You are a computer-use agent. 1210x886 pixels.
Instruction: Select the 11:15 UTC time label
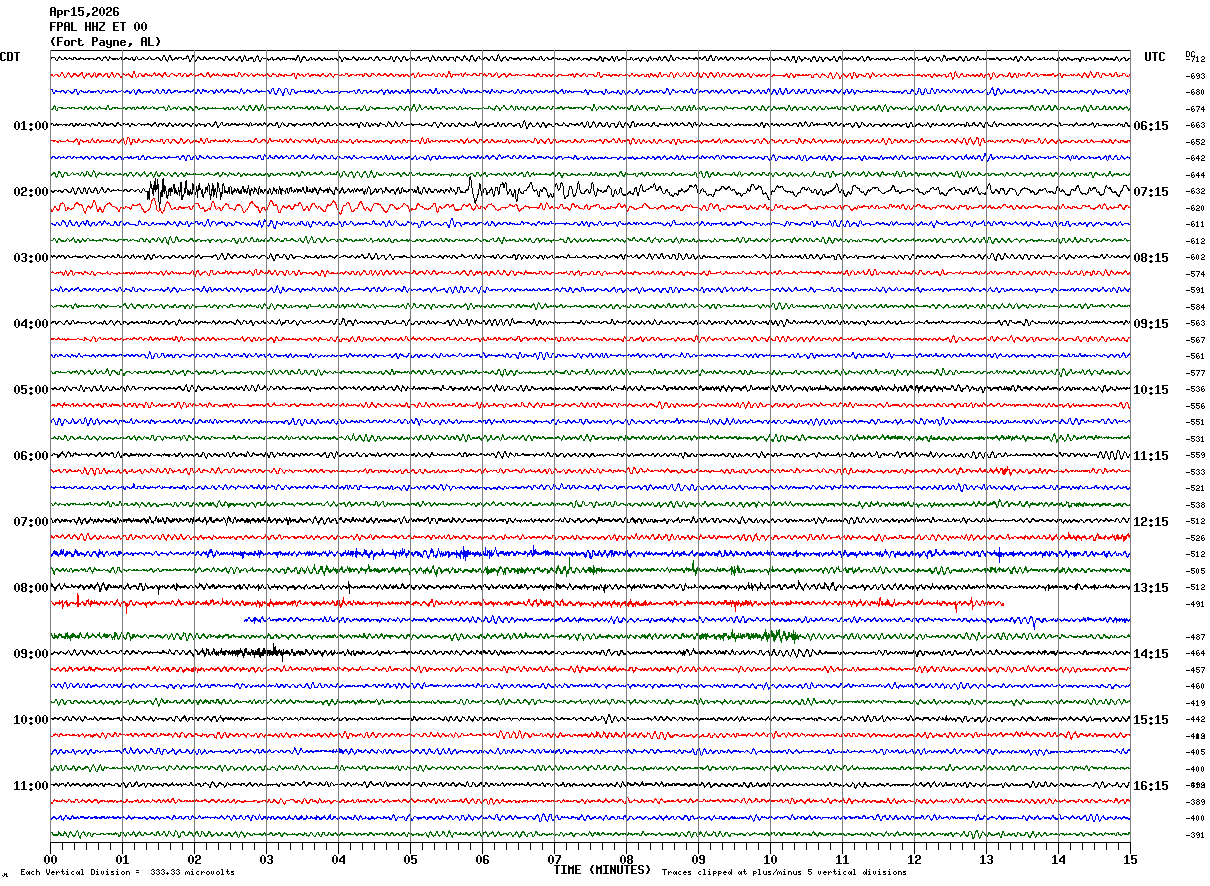pos(1151,456)
